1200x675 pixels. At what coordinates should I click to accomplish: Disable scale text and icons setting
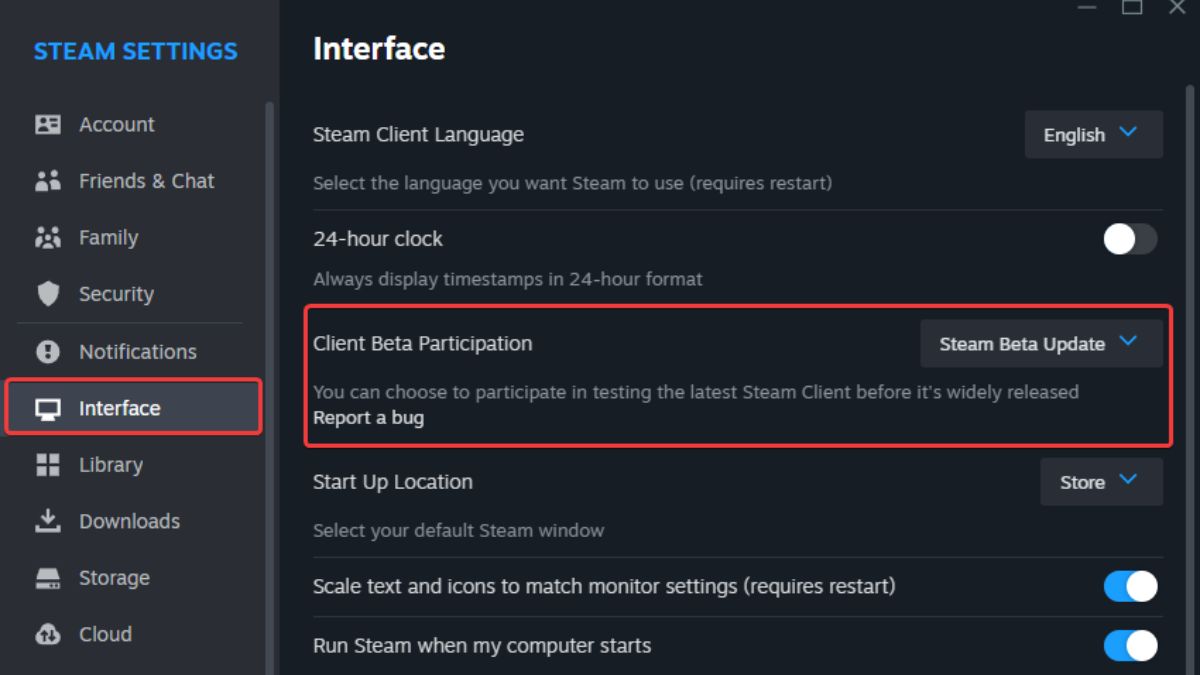pyautogui.click(x=1129, y=586)
